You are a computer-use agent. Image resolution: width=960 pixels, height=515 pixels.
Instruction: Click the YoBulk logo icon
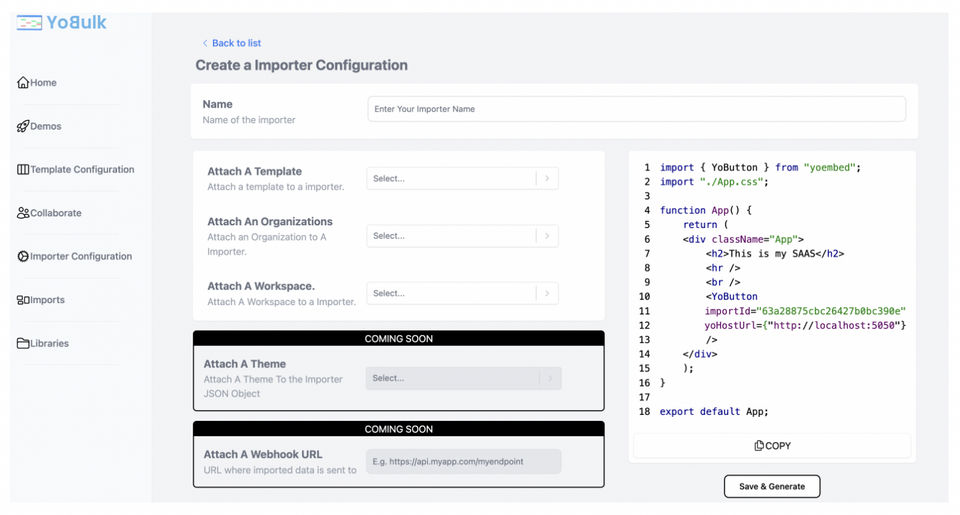point(29,23)
